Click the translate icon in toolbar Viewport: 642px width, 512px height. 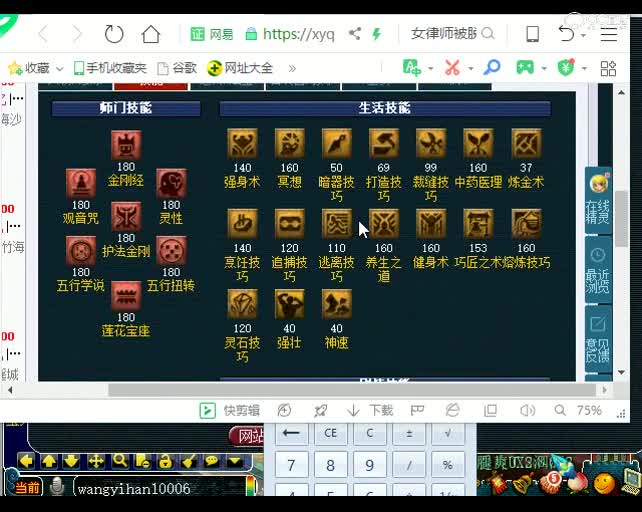pyautogui.click(x=411, y=68)
